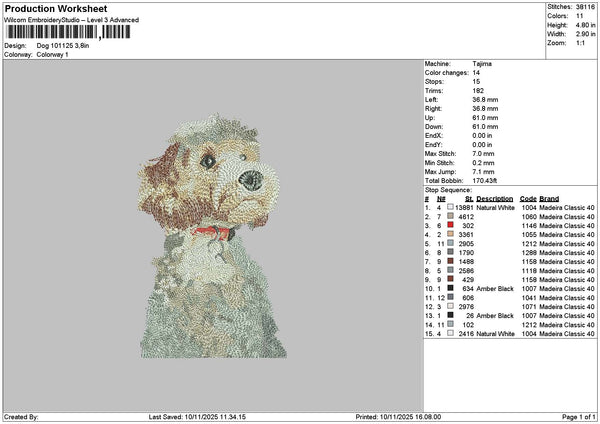Click the Brand column header
This screenshot has height=424, width=600.
pyautogui.click(x=549, y=199)
